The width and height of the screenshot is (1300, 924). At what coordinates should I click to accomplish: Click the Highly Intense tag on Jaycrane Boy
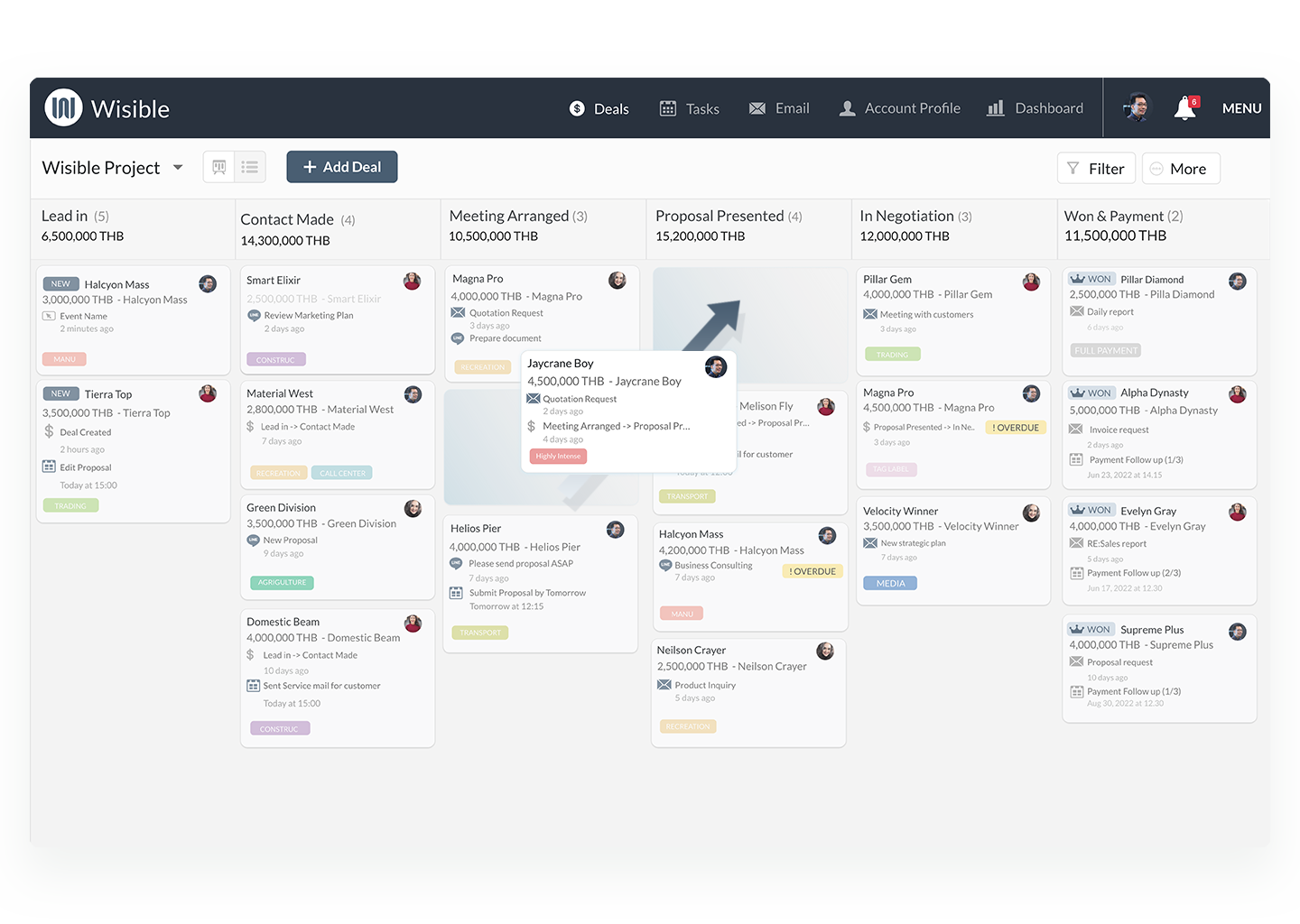coord(558,457)
